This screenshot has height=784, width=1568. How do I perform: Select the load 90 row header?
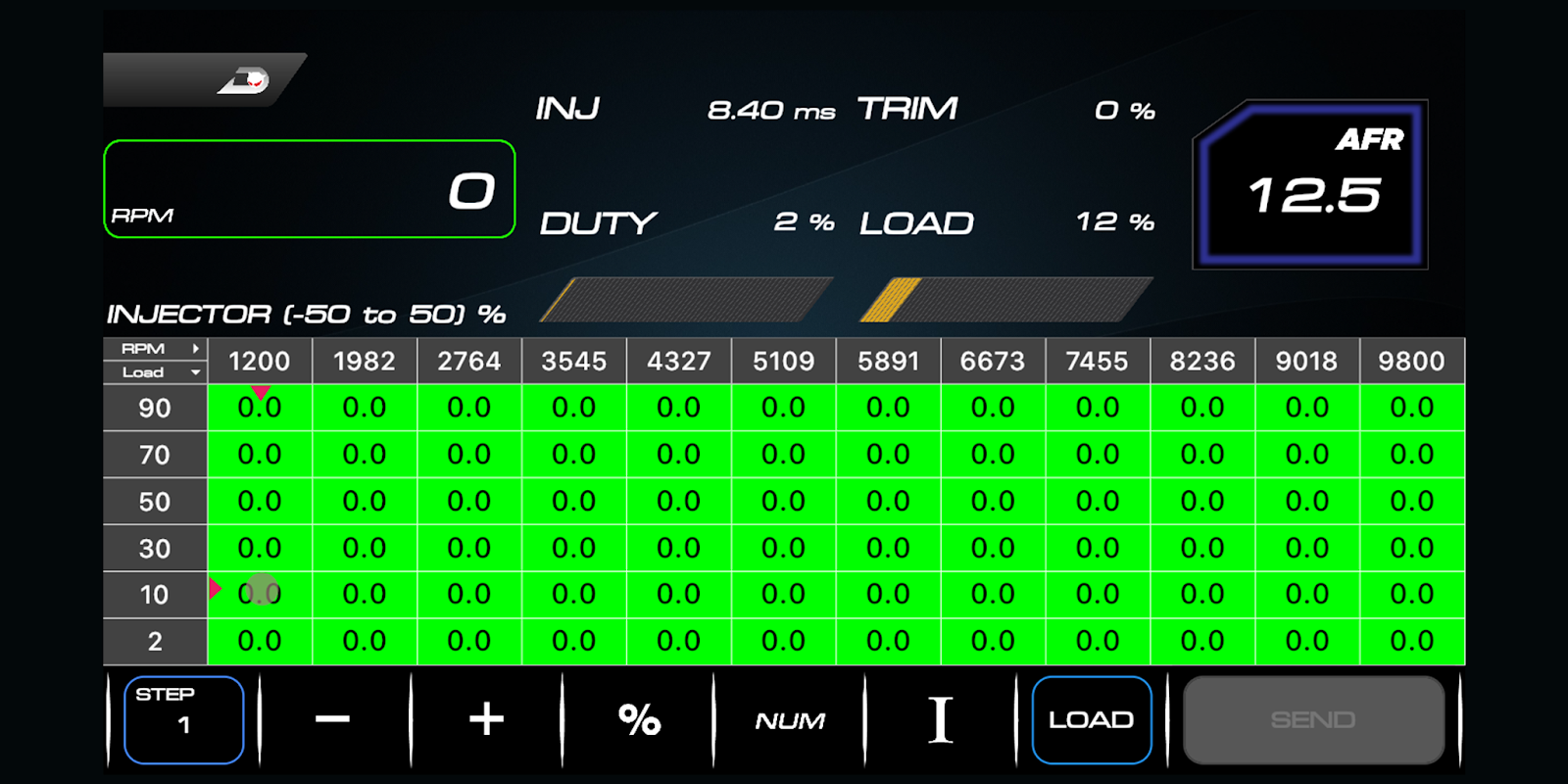pos(155,408)
